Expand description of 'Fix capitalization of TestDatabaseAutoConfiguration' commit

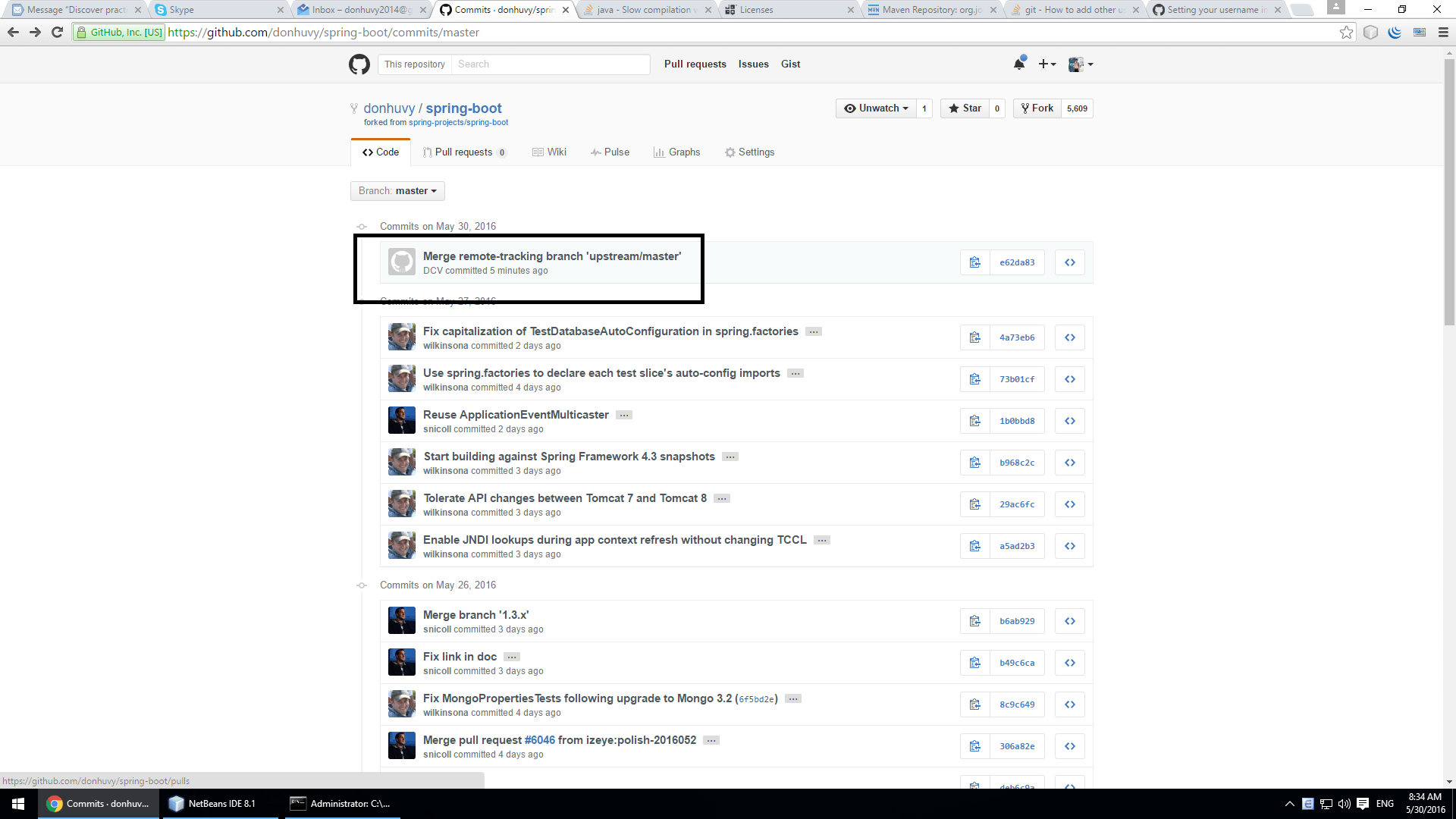(814, 332)
